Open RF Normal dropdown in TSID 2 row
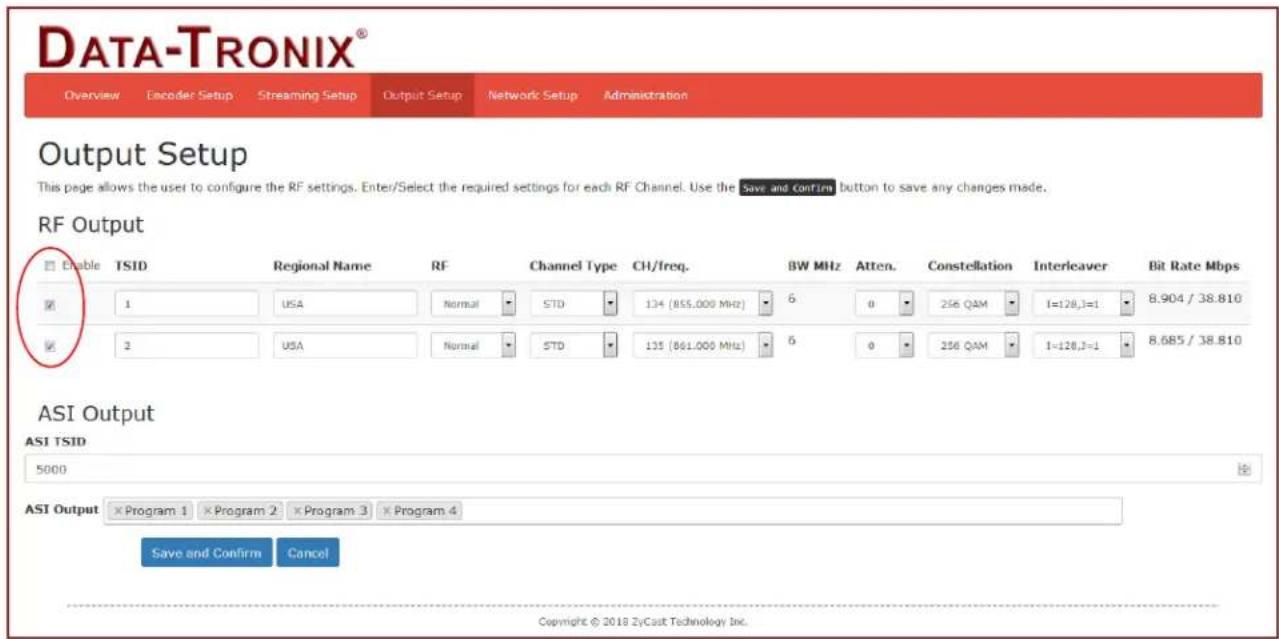Image resolution: width=1279 pixels, height=639 pixels. pyautogui.click(x=473, y=345)
